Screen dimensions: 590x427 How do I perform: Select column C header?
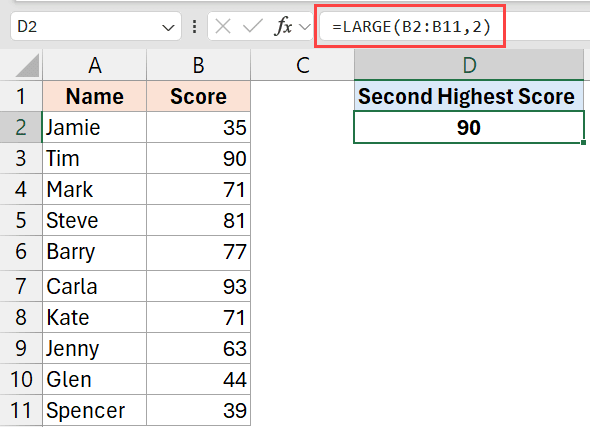(303, 65)
